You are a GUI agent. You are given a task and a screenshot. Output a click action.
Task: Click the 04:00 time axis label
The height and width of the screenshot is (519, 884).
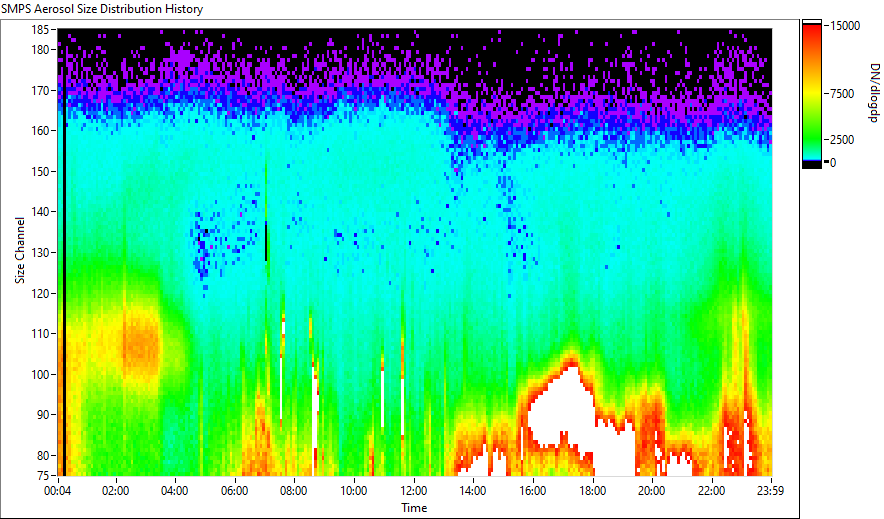[x=175, y=491]
